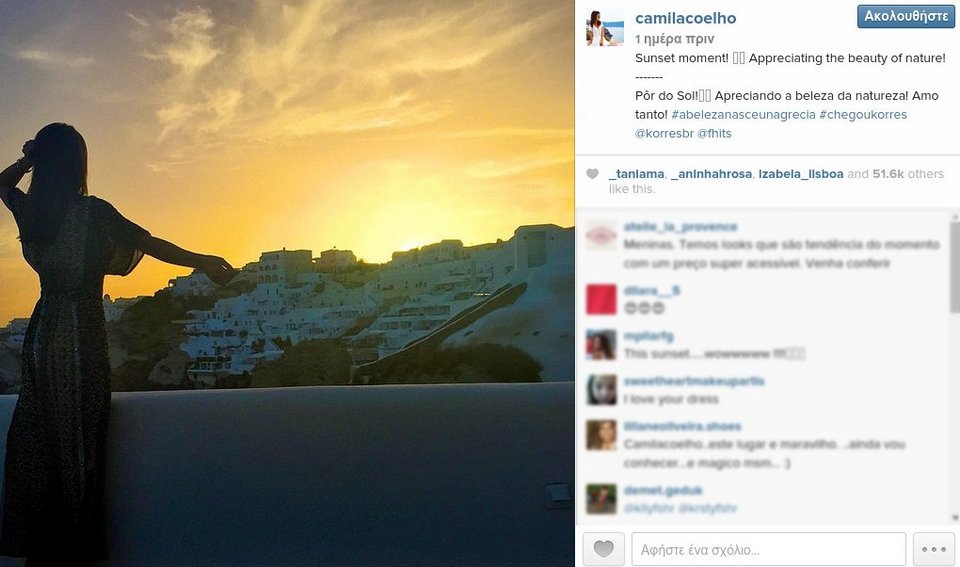
Task: Click the comments scrollbar thumb
Action: (954, 268)
